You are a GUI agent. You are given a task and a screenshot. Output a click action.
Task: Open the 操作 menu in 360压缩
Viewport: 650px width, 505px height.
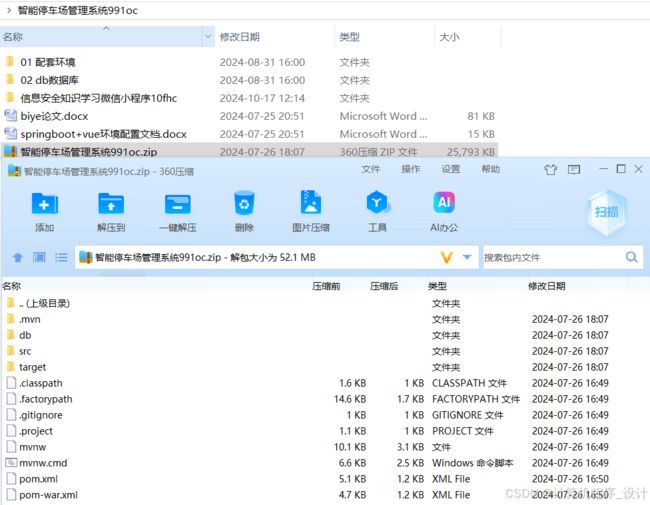click(x=410, y=169)
